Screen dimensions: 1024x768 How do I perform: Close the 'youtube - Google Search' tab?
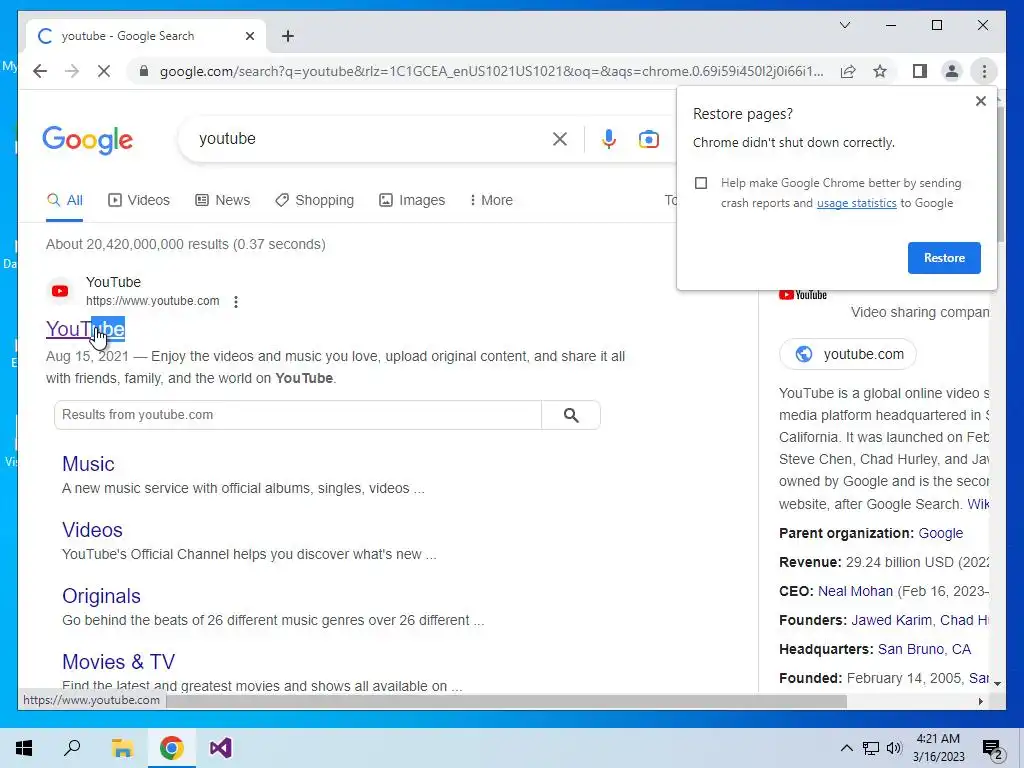point(249,36)
